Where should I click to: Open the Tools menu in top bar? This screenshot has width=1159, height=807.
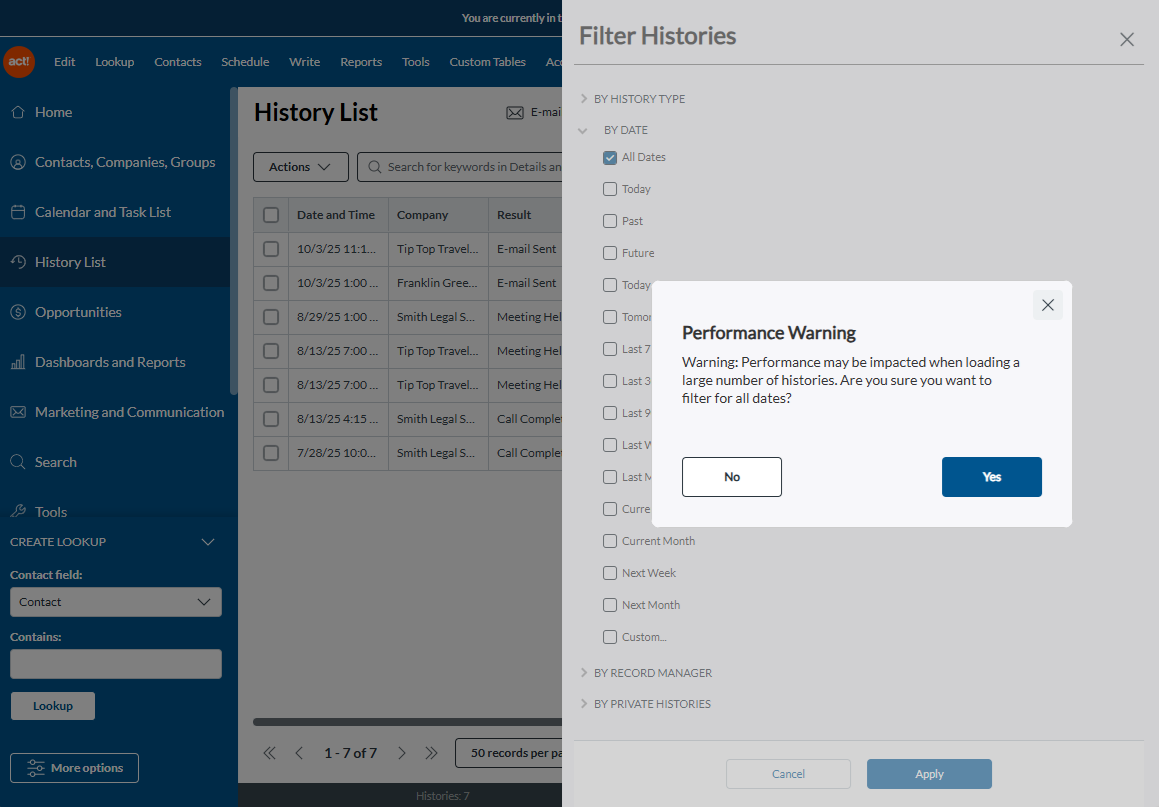point(415,62)
